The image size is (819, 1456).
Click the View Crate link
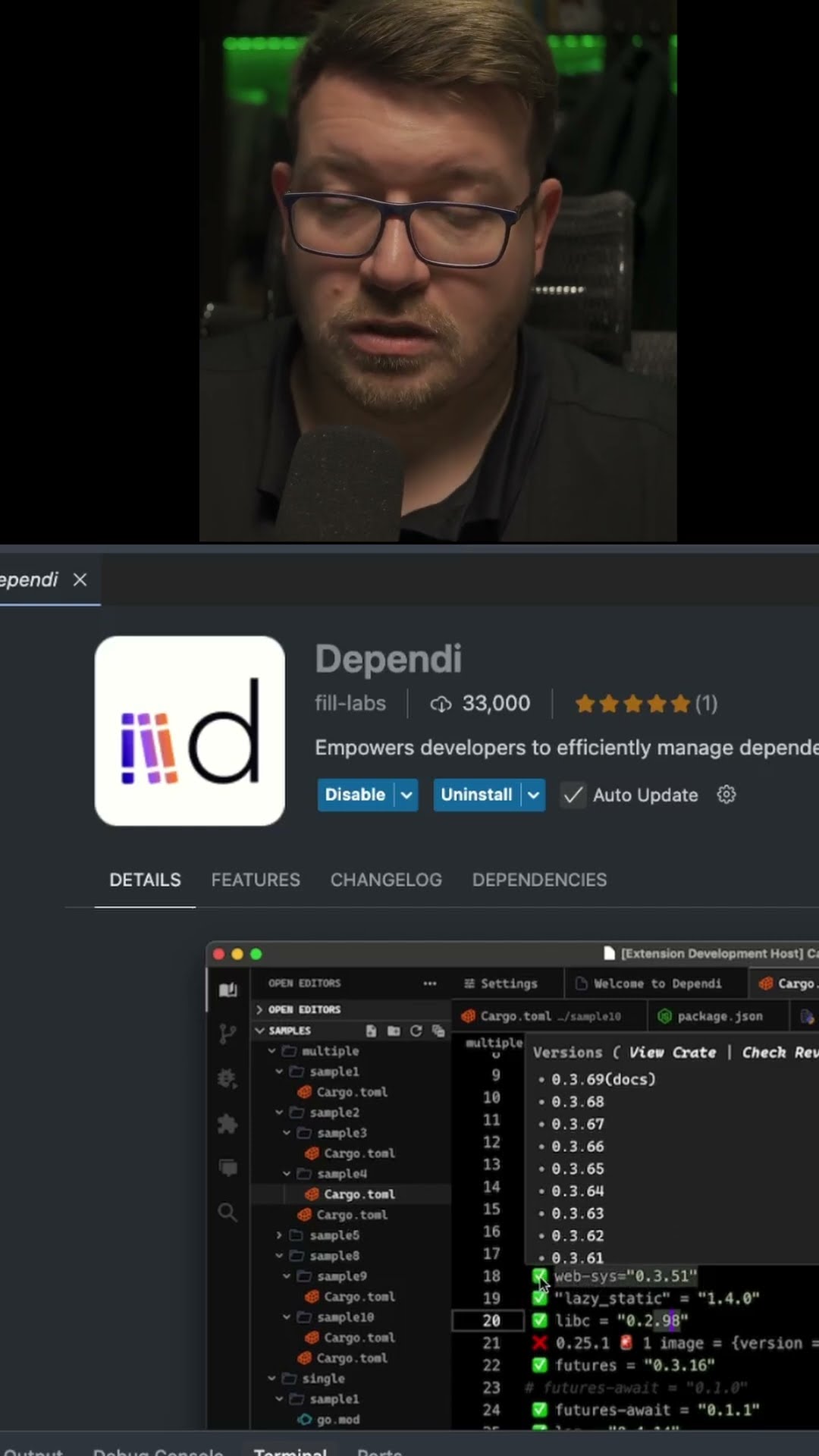[x=673, y=1053]
